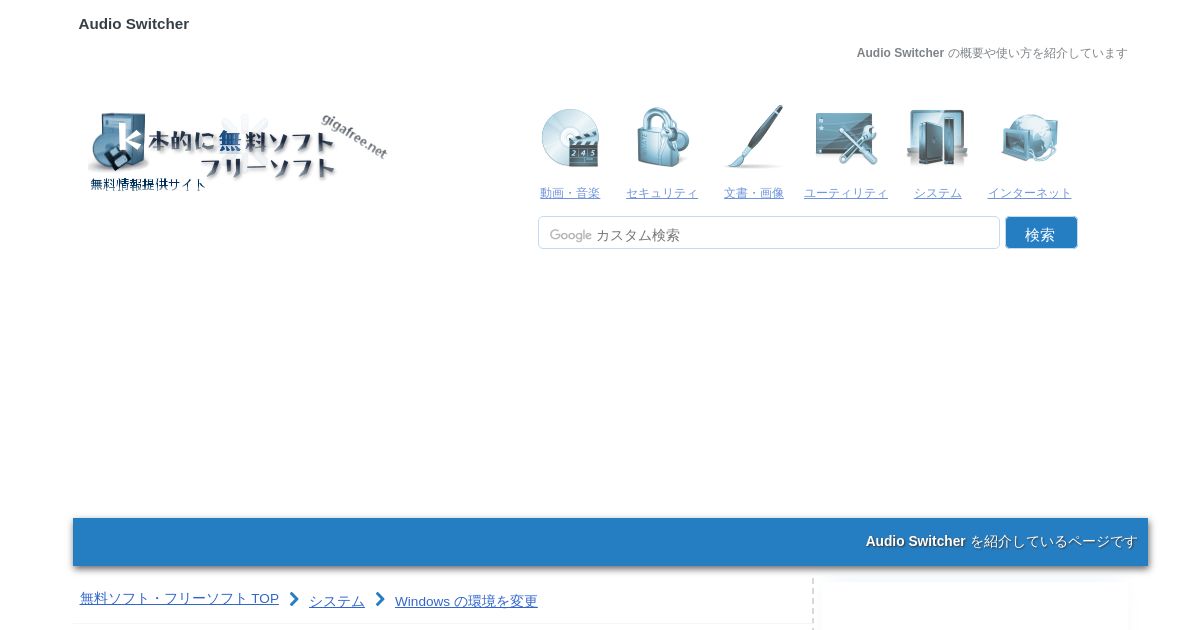The width and height of the screenshot is (1200, 630).
Task: Focus the Google カスタム検索 search field
Action: (x=769, y=233)
